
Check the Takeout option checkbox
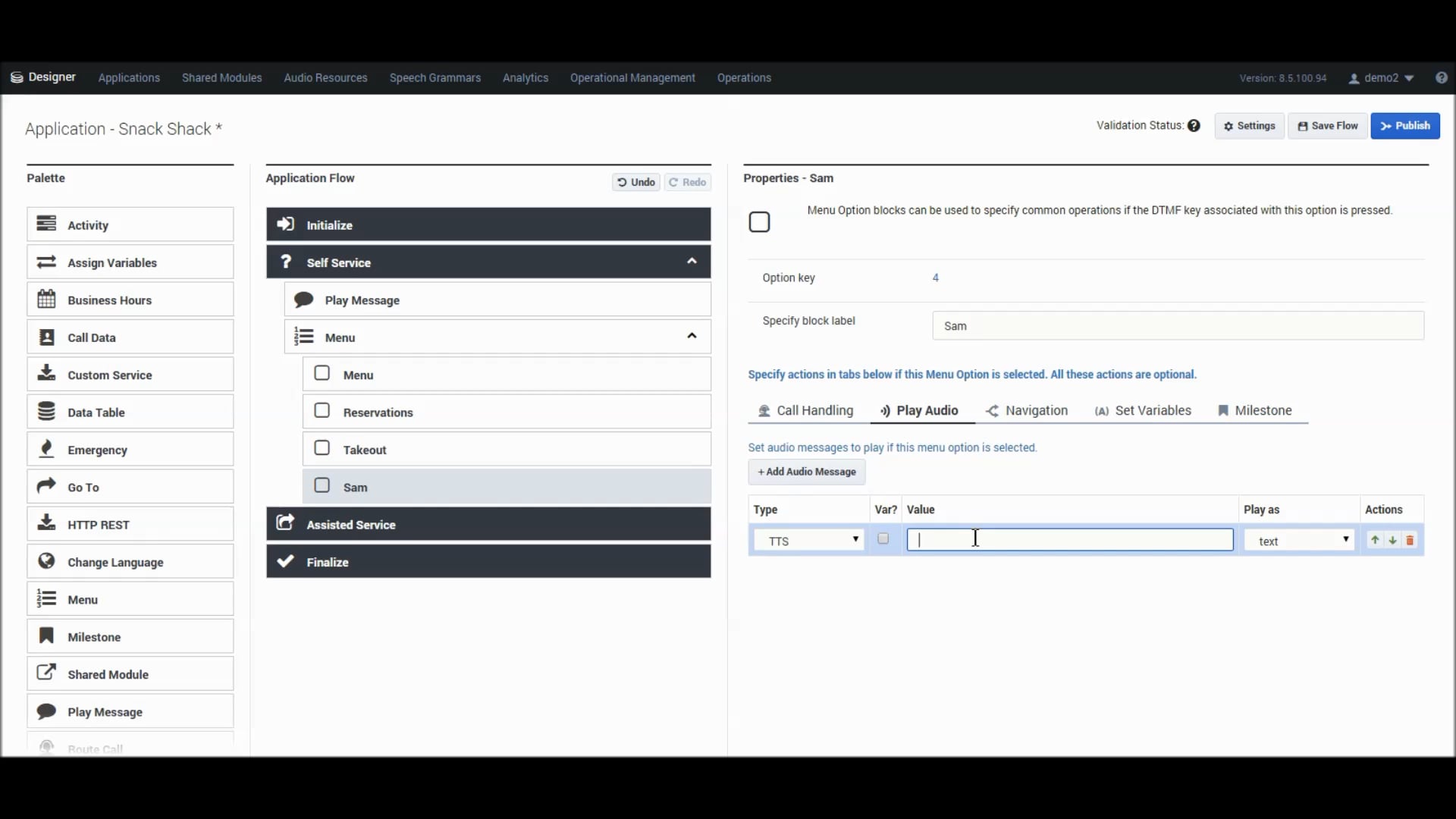pos(321,448)
